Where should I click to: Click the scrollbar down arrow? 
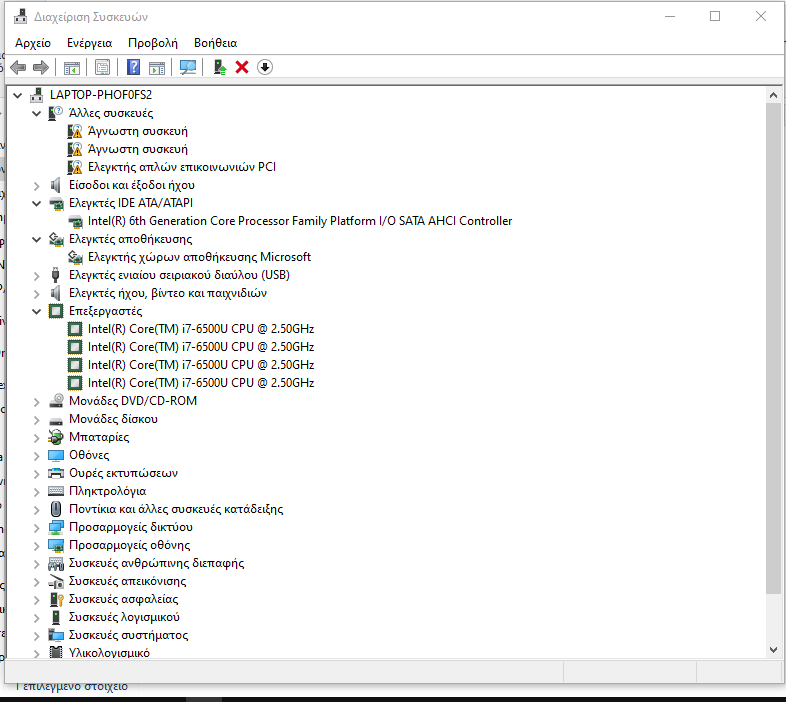773,650
